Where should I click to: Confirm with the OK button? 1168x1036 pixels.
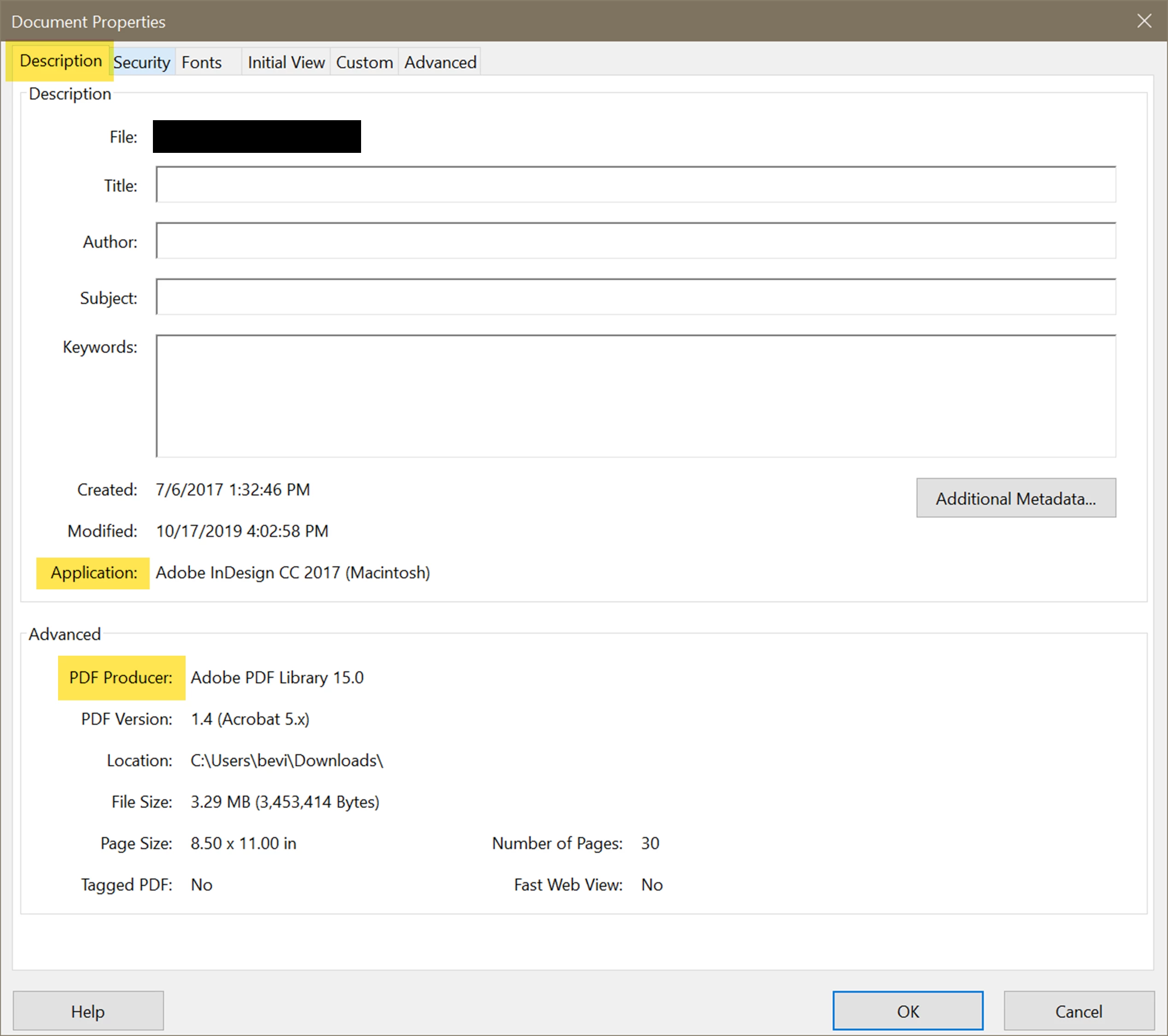(x=907, y=1012)
